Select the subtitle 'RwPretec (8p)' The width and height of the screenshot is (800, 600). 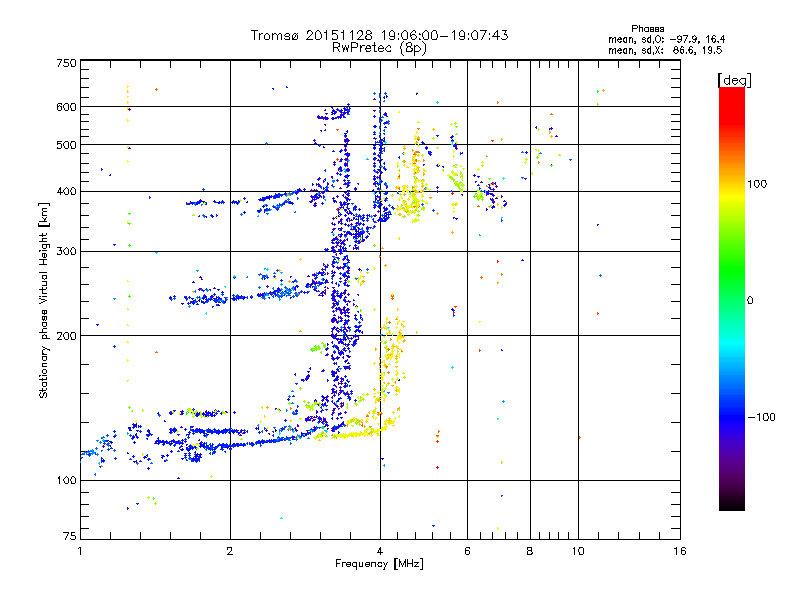[x=379, y=48]
